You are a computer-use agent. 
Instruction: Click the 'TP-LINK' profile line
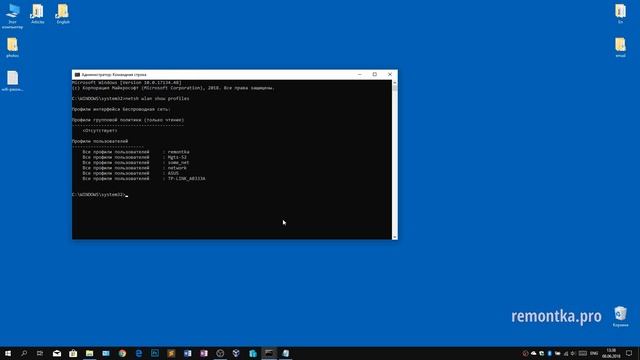(x=144, y=178)
